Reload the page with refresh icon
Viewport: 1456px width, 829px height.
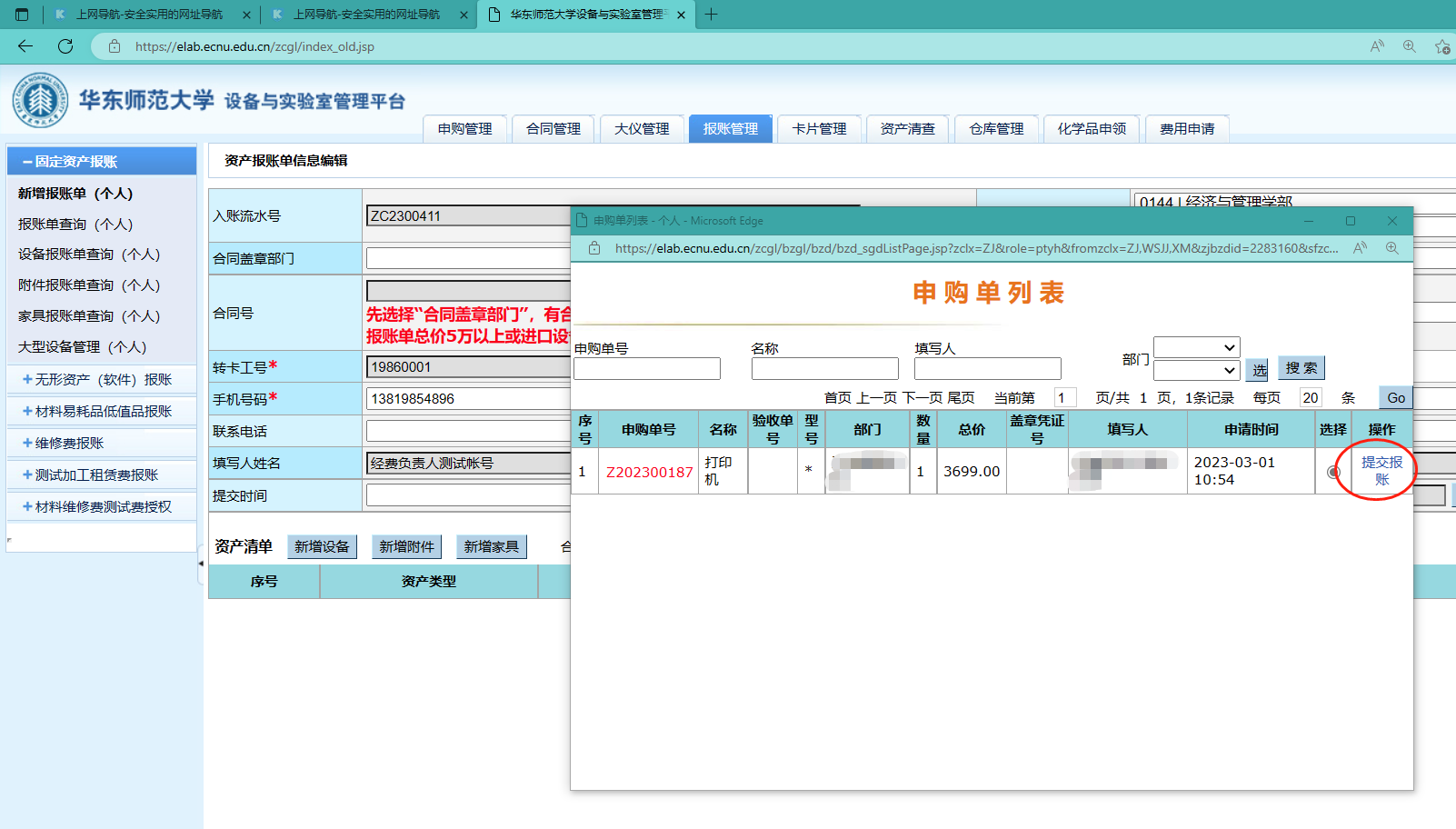65,46
